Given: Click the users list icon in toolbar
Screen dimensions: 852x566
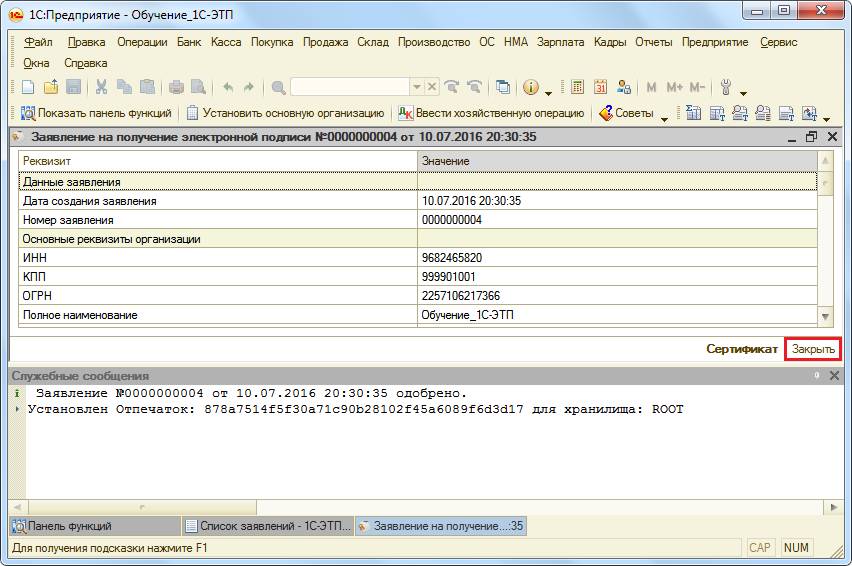Looking at the screenshot, I should point(624,87).
